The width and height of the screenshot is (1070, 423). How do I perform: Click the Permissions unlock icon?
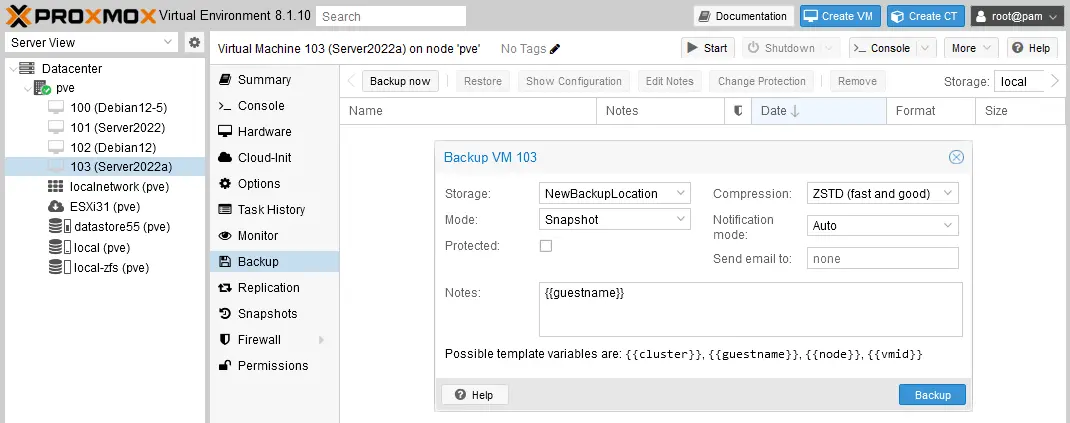225,366
